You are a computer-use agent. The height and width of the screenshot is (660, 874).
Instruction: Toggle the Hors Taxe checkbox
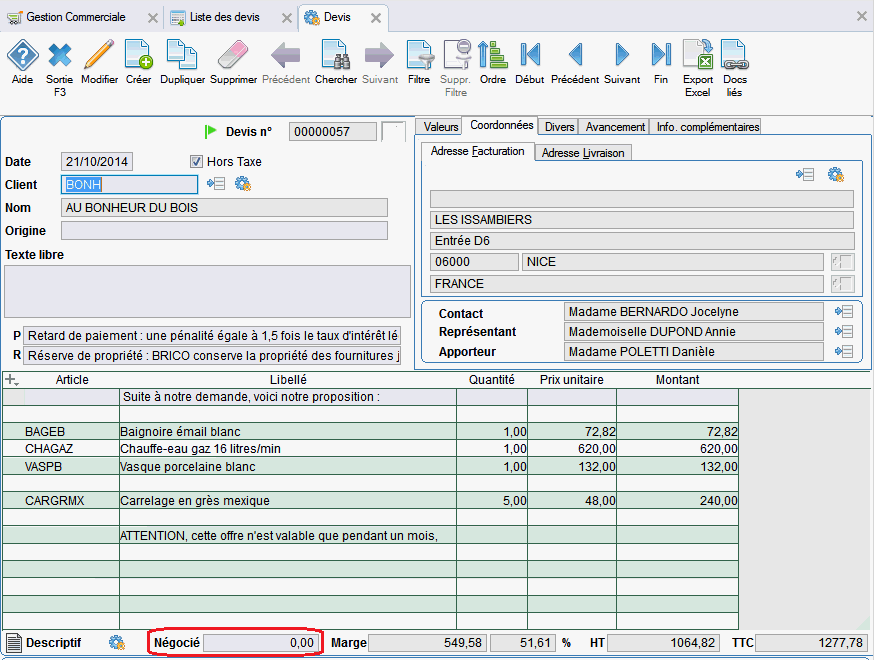click(196, 162)
